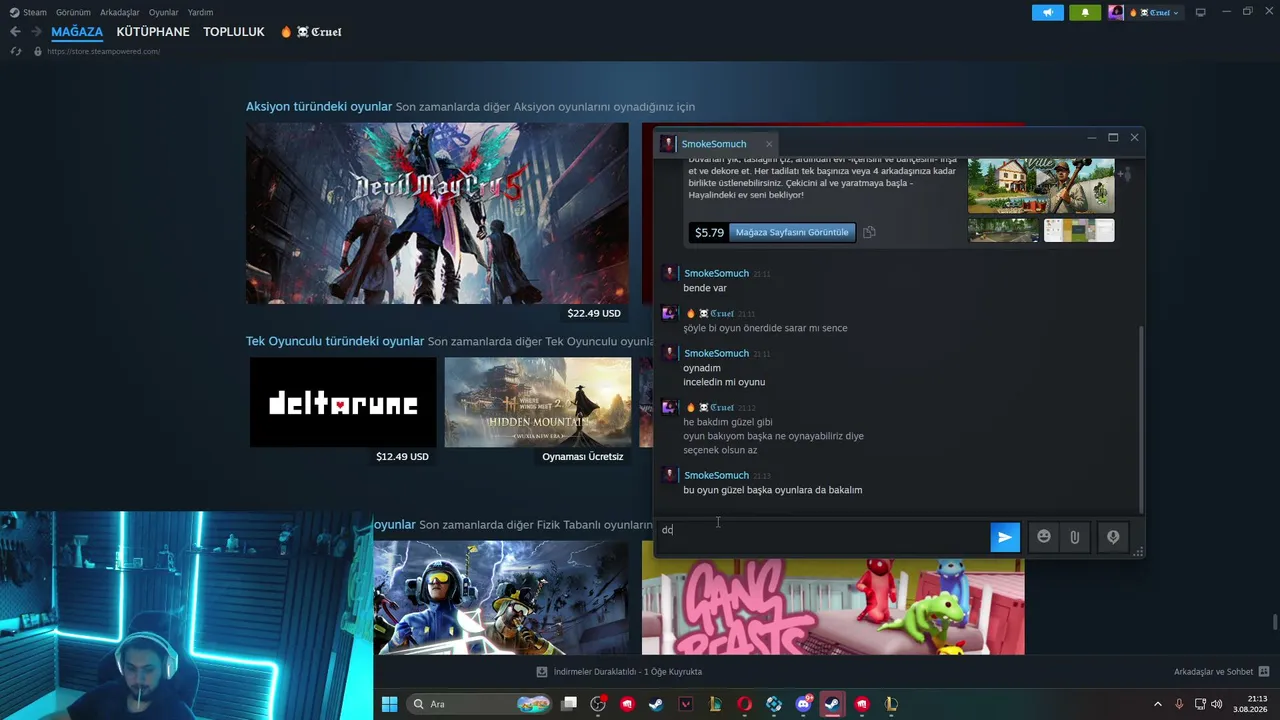Screen dimensions: 1280x720
Task: Attach a file using the paperclip icon
Action: 1074,537
